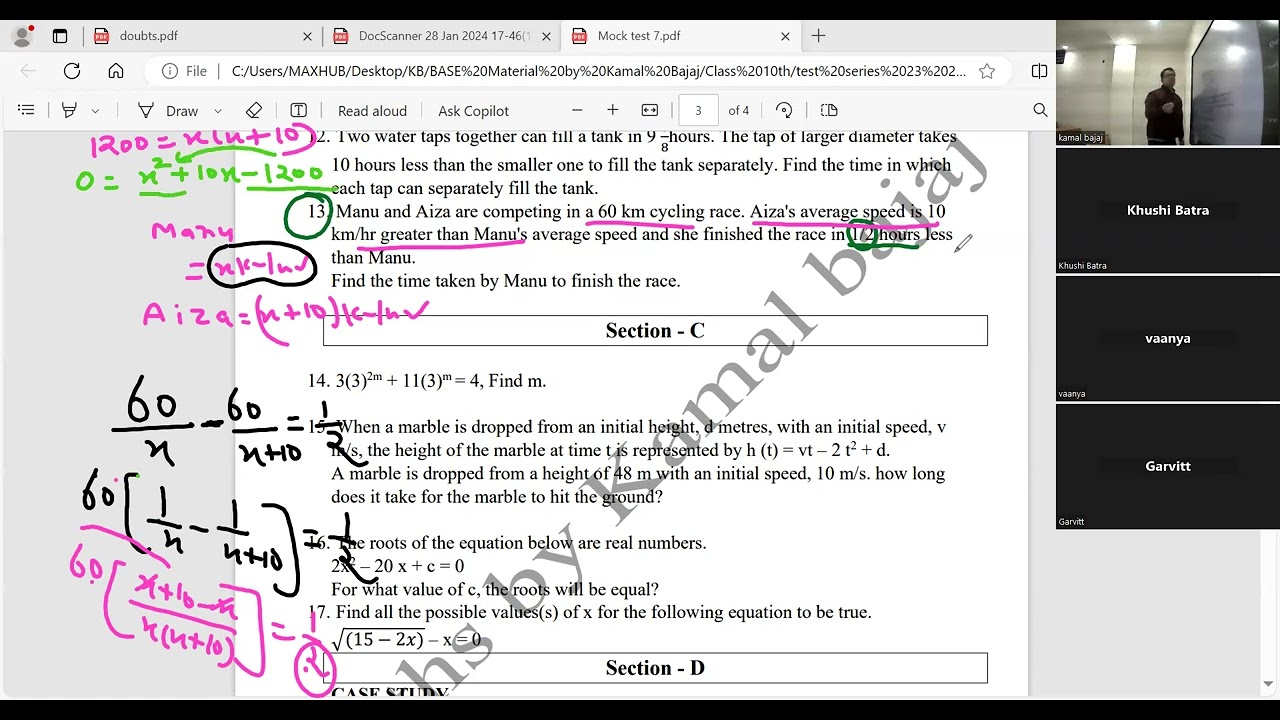Click the "Section - C" heading
Image resolution: width=1280 pixels, height=720 pixels.
pos(655,331)
